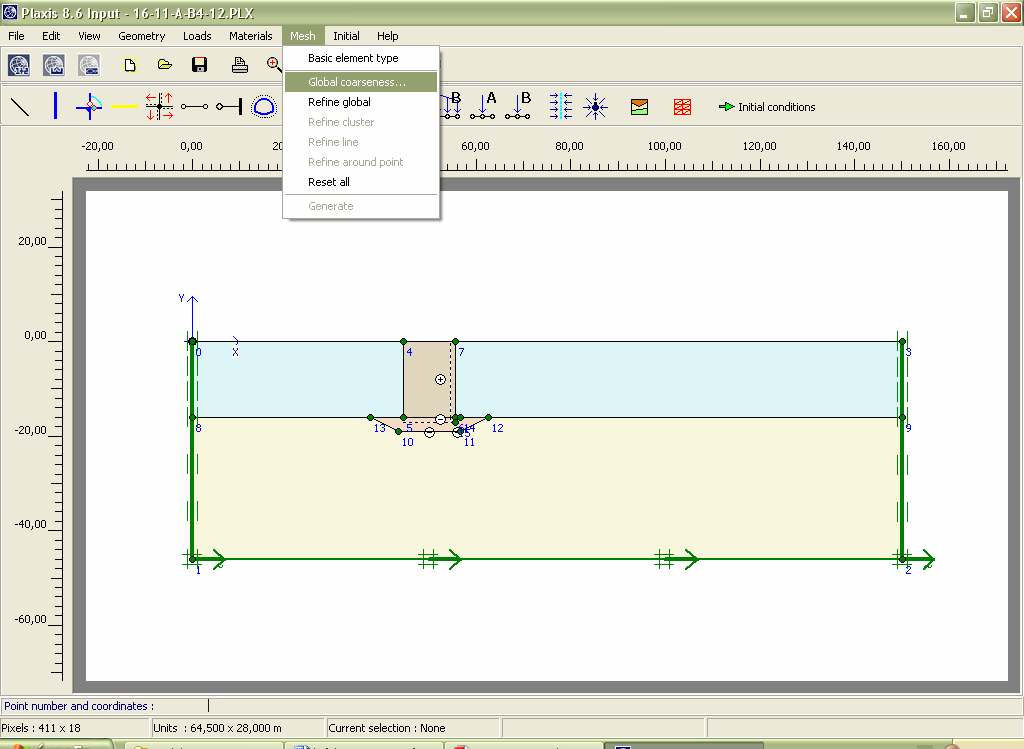Open the Material sets window icon
Screen dimensions: 1024x749
(639, 106)
